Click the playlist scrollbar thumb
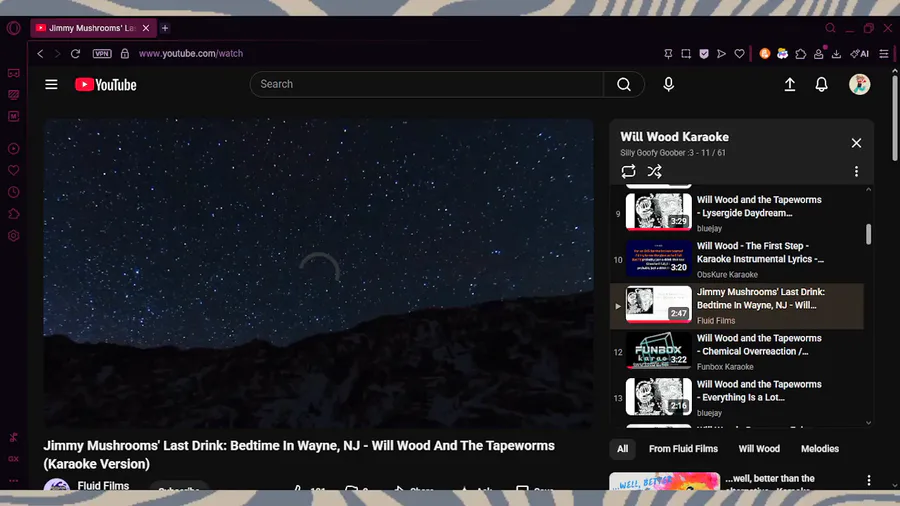The width and height of the screenshot is (900, 506). point(868,234)
